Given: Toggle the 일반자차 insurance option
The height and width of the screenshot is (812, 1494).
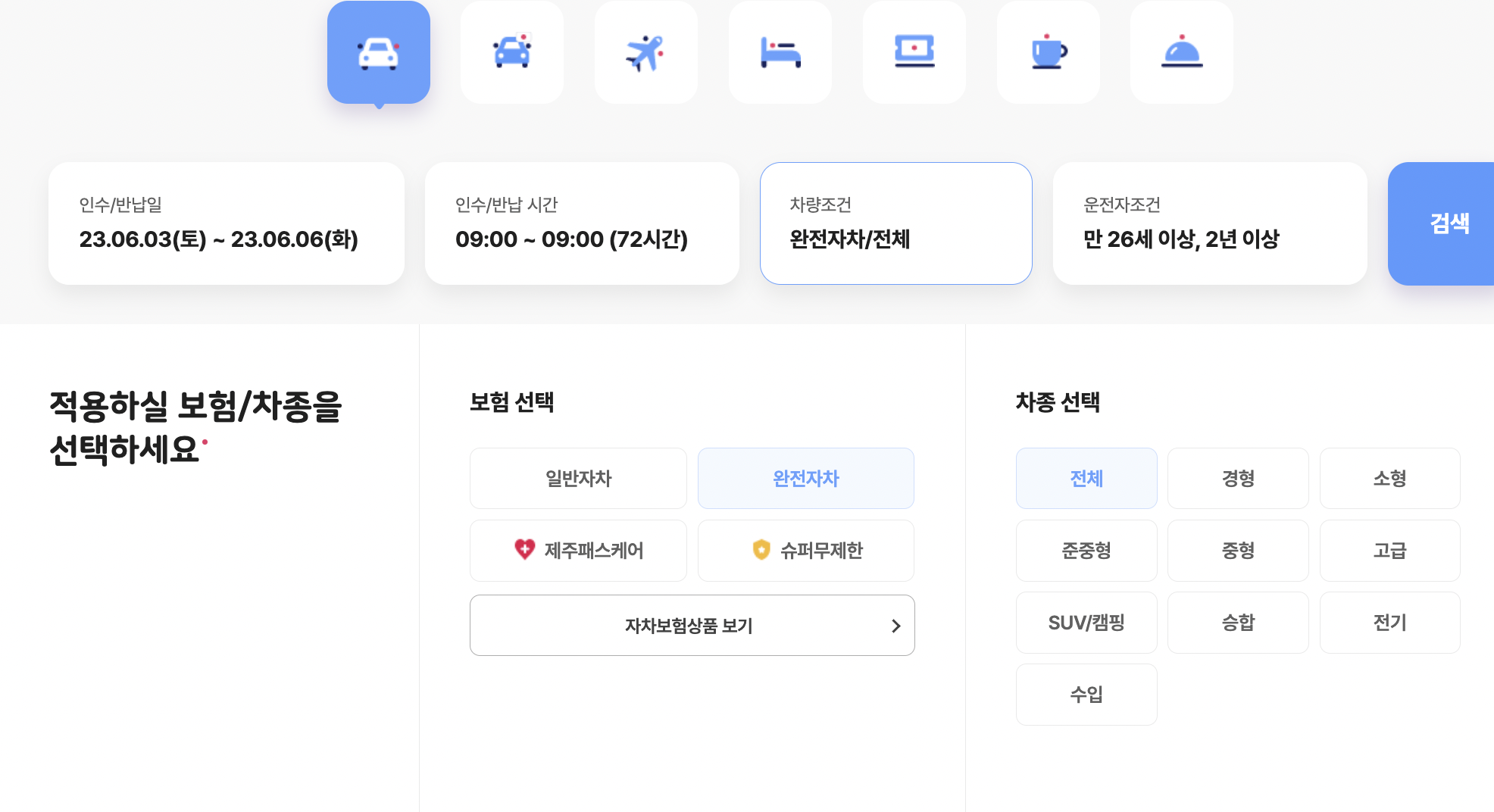Looking at the screenshot, I should (577, 478).
